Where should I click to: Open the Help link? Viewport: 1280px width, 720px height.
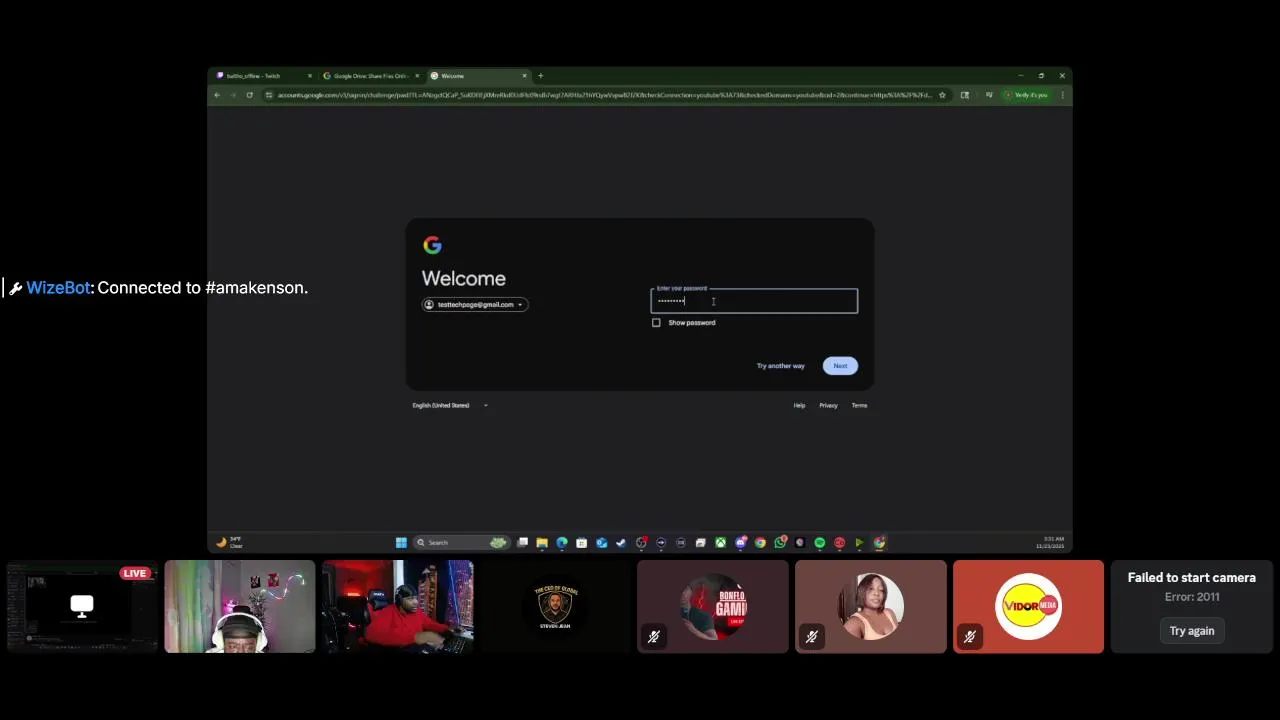coord(799,405)
